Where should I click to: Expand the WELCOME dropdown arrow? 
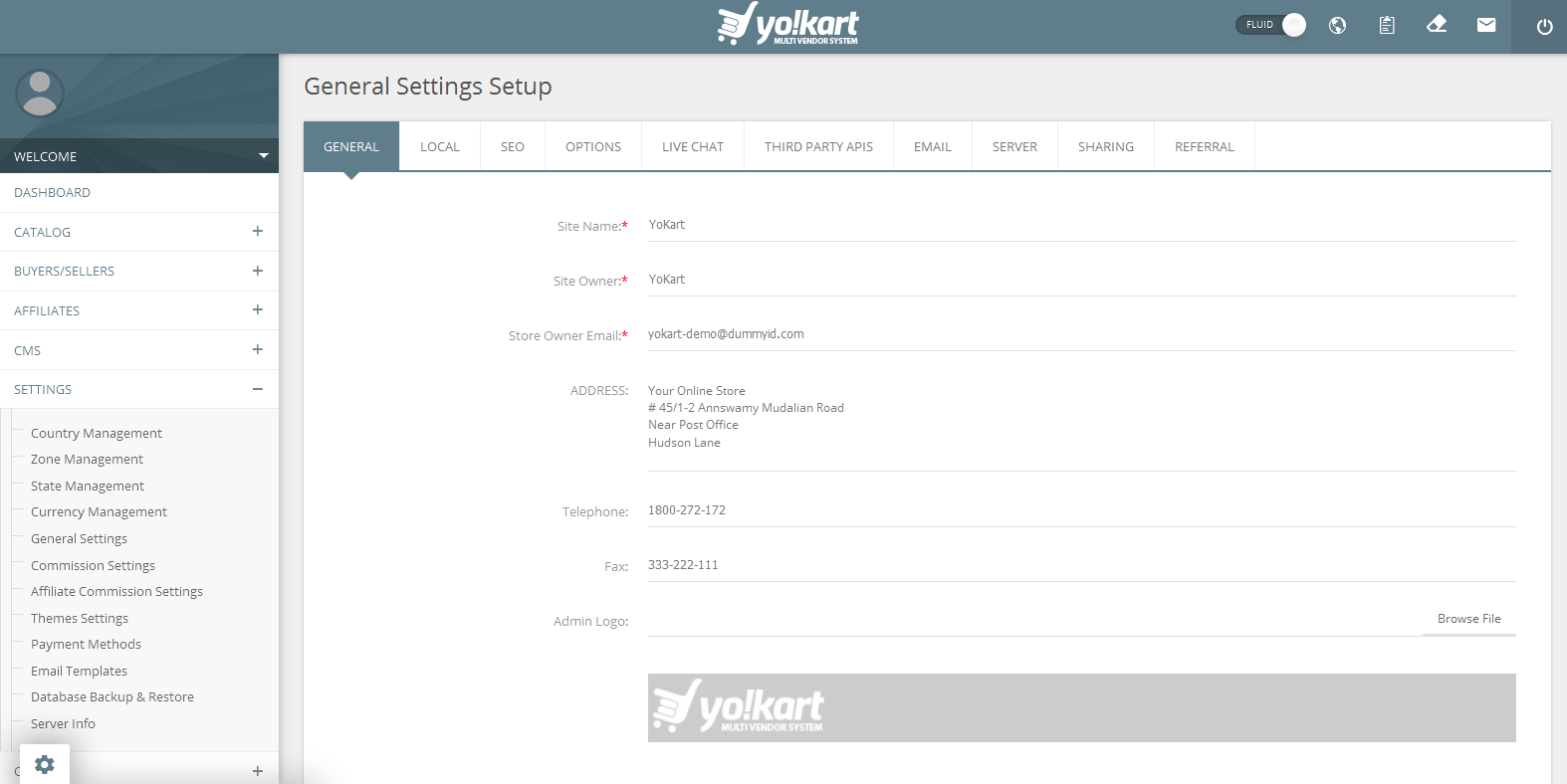[264, 156]
